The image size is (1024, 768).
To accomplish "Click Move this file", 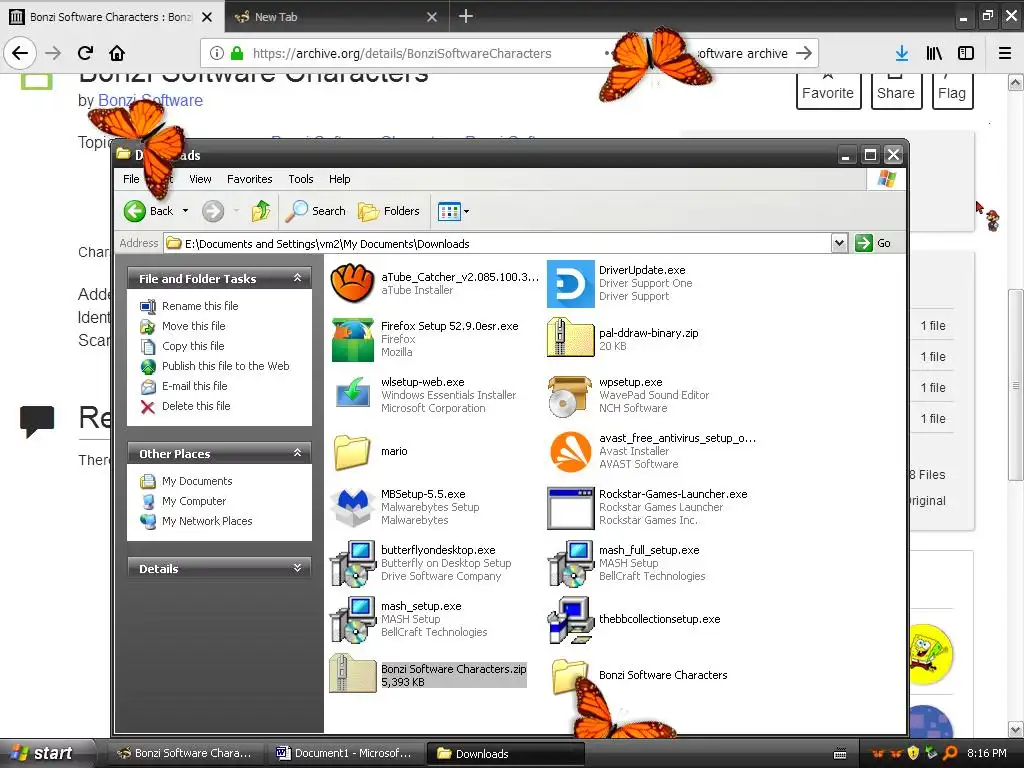I will tap(193, 326).
